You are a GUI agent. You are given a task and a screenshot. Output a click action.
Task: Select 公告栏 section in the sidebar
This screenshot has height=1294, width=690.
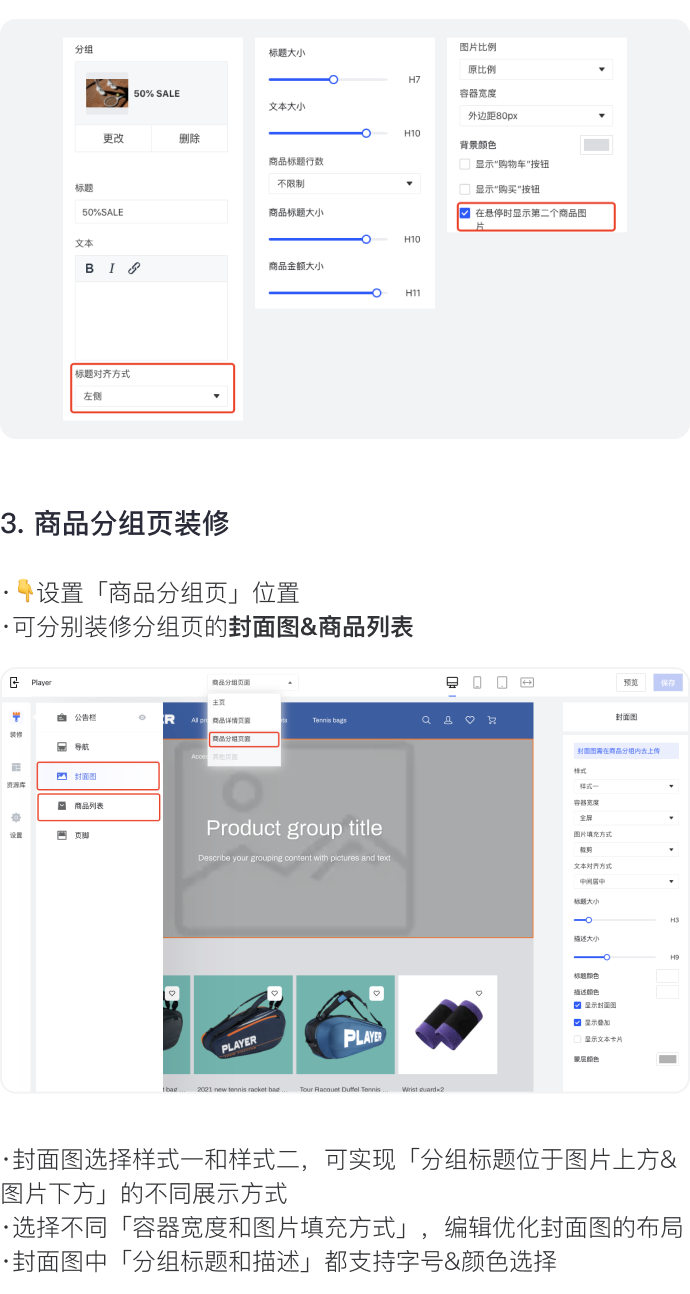pyautogui.click(x=98, y=717)
